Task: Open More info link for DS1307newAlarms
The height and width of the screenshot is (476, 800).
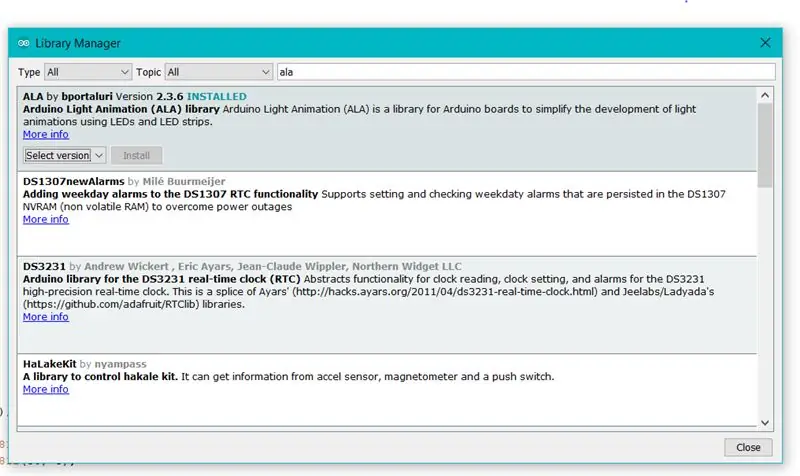Action: click(x=45, y=219)
